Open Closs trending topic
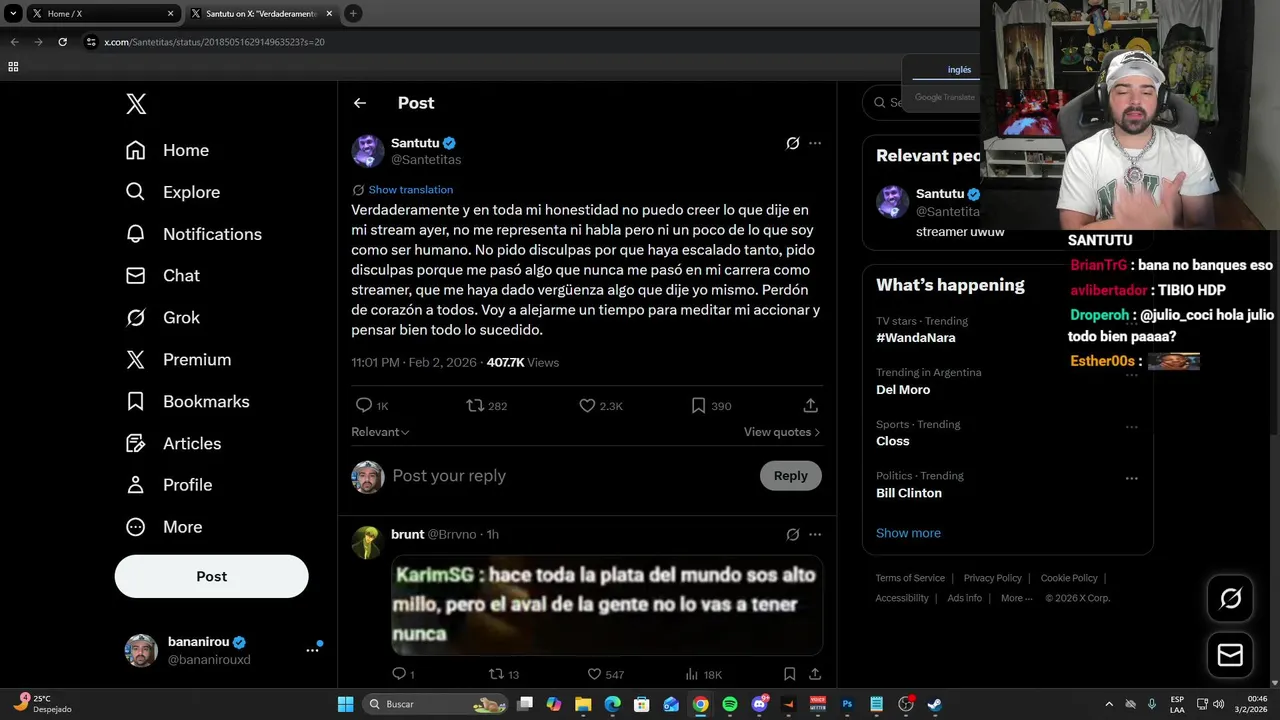This screenshot has width=1280, height=720. (x=893, y=441)
